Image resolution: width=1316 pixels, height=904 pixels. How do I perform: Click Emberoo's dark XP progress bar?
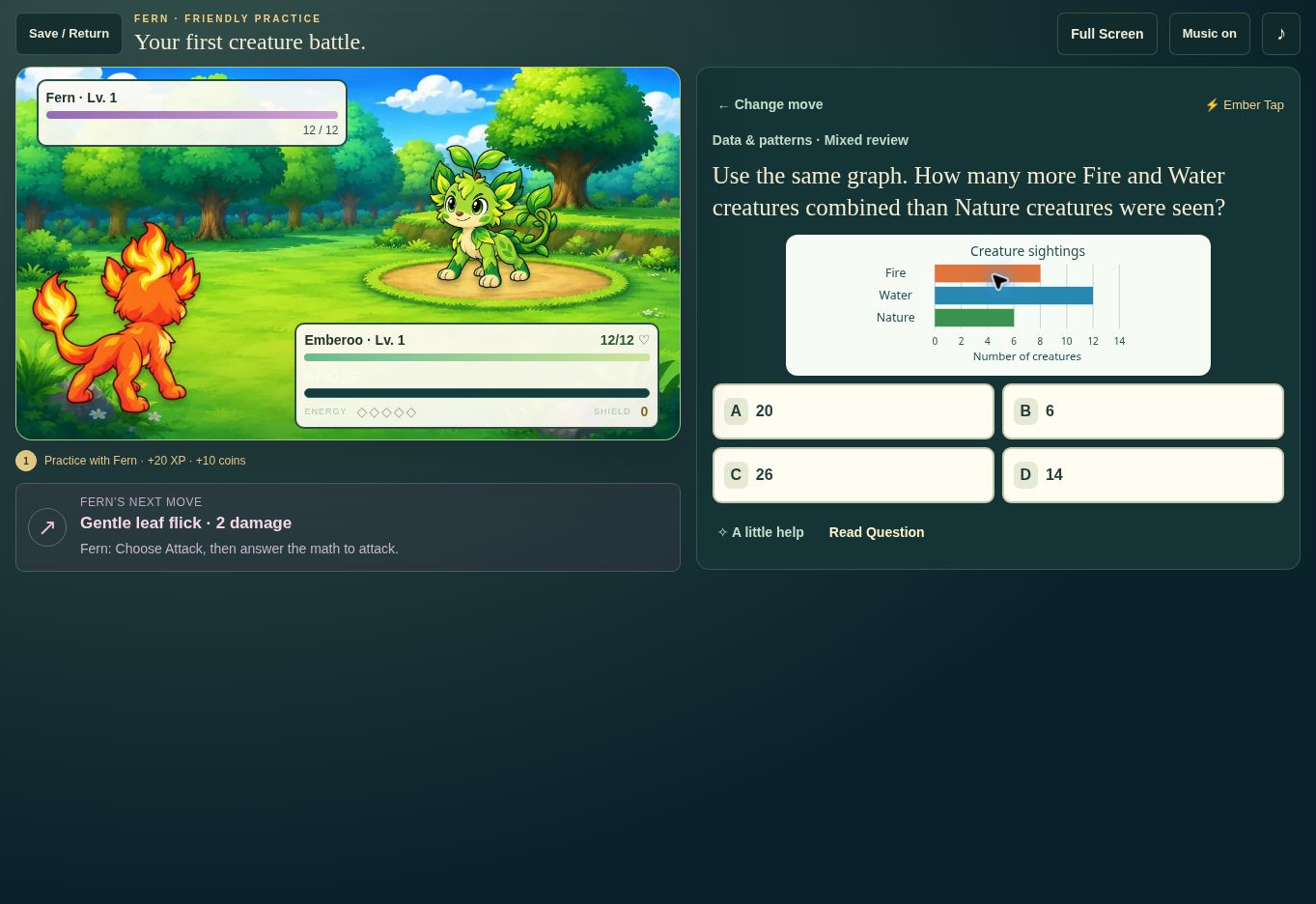477,393
